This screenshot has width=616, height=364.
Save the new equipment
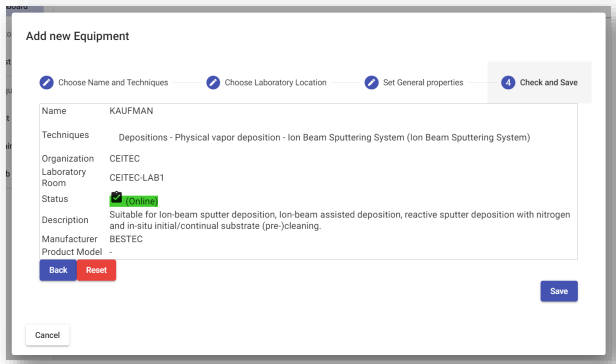(x=559, y=291)
